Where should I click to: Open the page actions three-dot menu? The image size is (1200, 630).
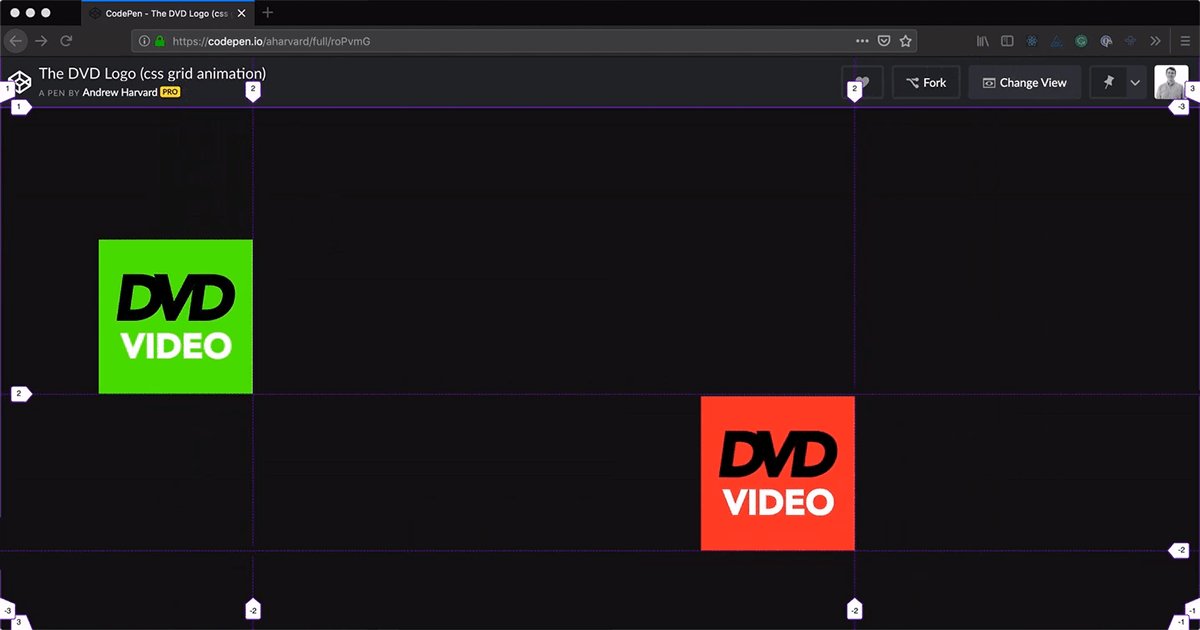(862, 41)
